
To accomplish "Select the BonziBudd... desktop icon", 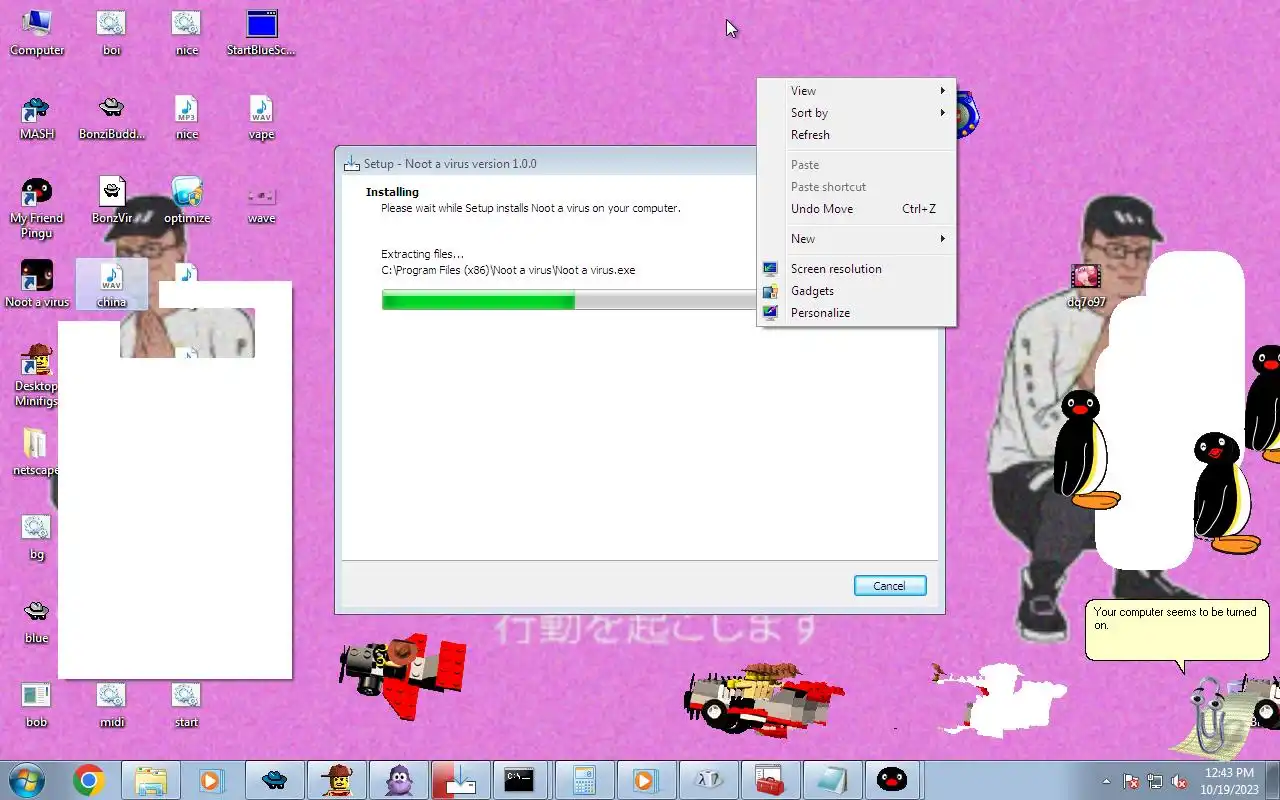I will pos(111,117).
